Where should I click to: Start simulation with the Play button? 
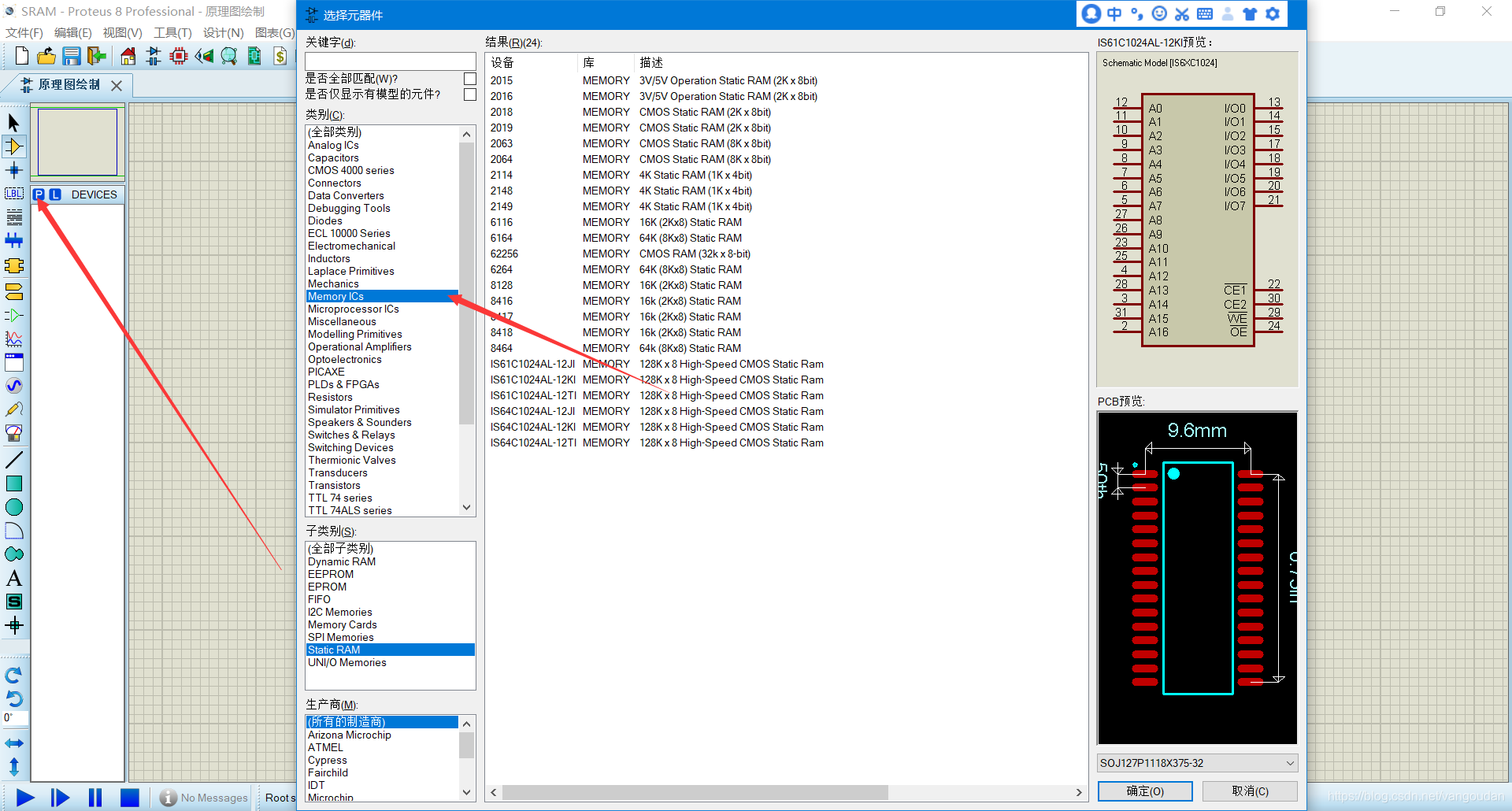point(25,798)
